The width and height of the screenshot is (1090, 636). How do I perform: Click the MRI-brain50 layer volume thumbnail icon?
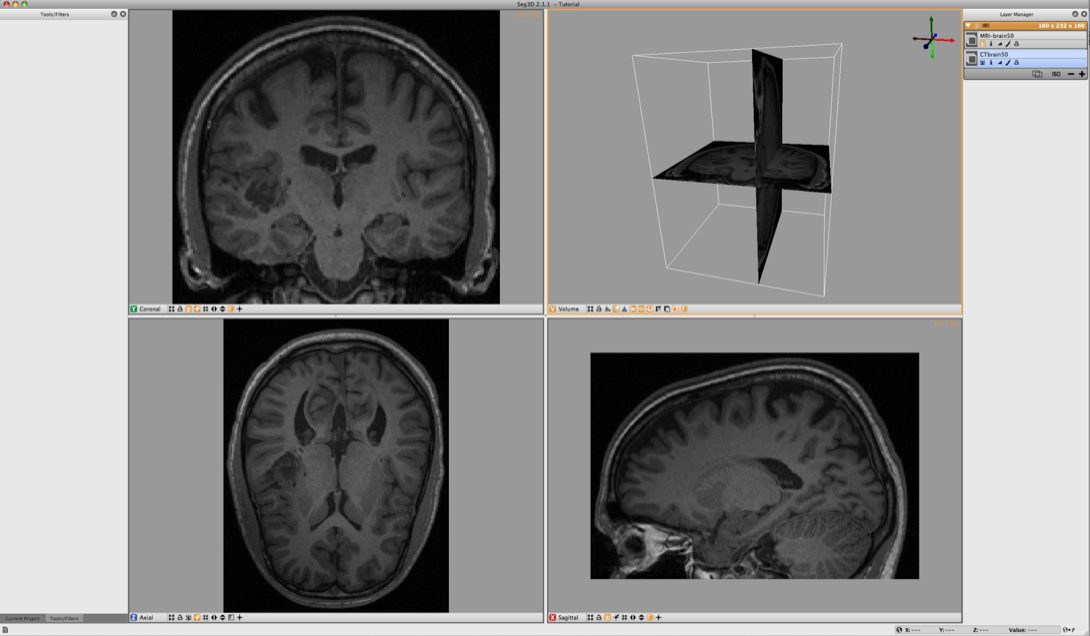(x=972, y=40)
